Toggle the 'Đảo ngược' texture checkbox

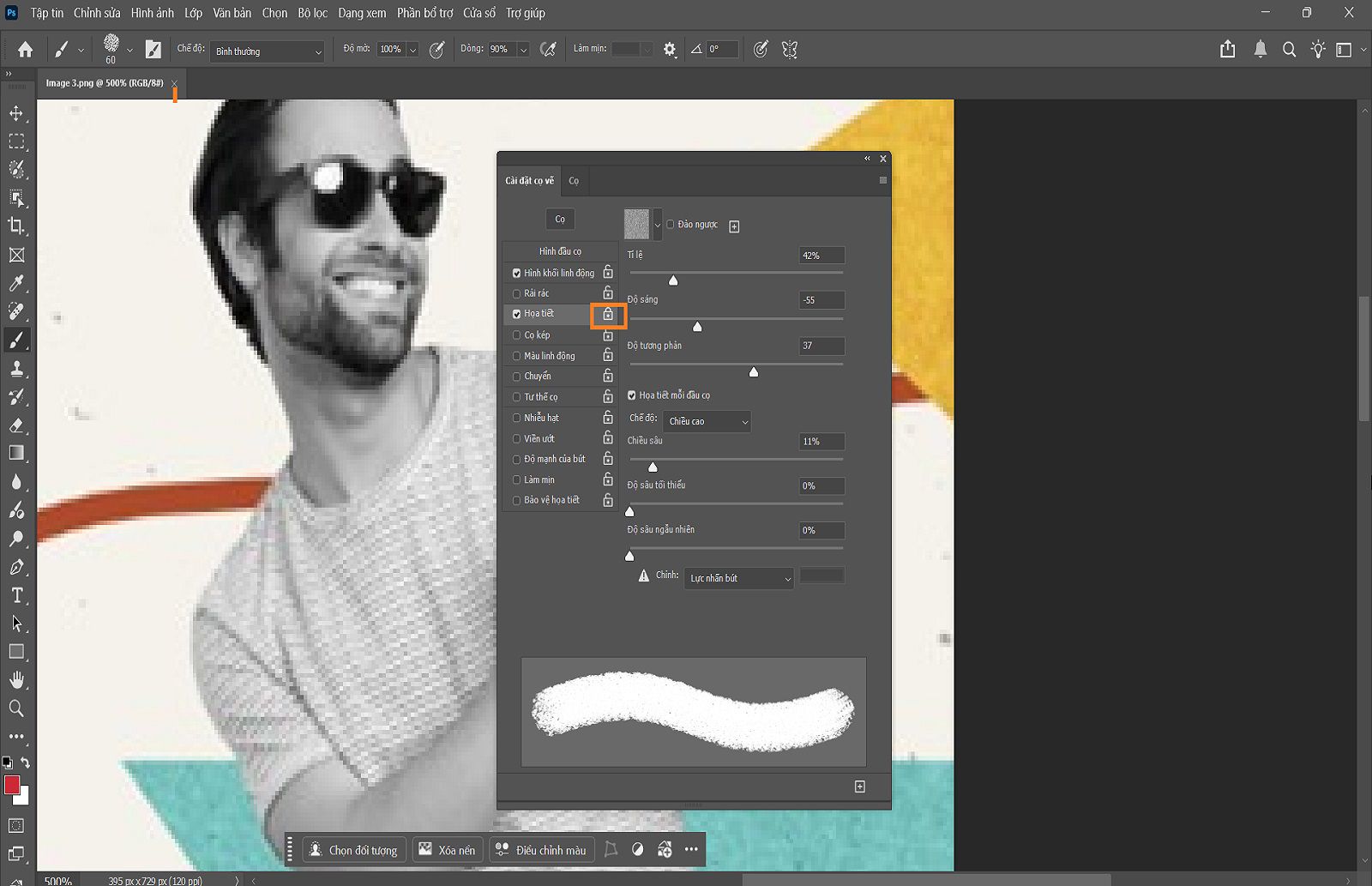click(670, 225)
